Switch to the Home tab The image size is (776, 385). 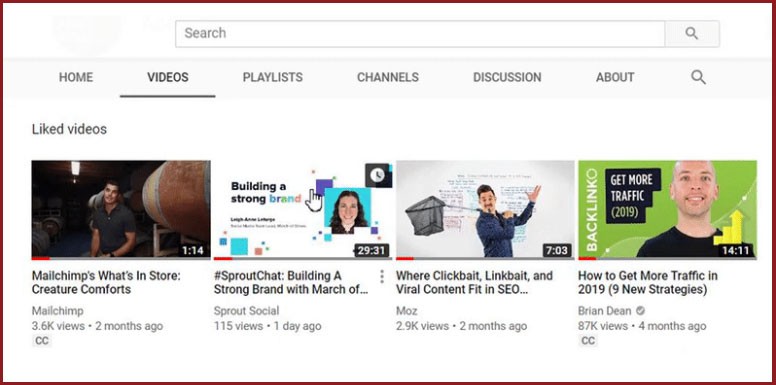[x=76, y=77]
